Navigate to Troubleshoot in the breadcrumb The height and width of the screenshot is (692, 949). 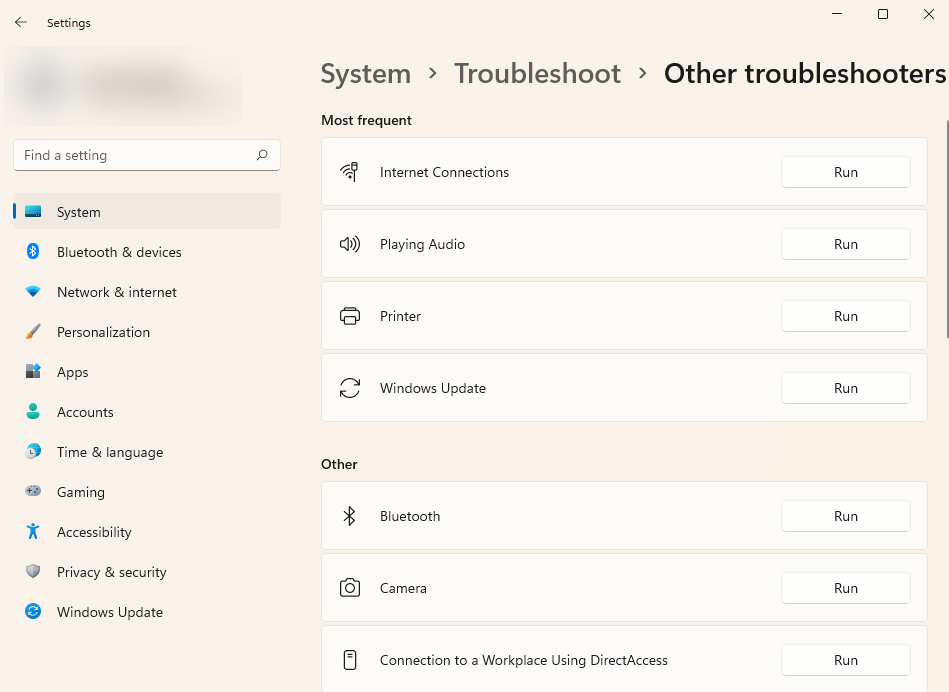(x=537, y=74)
